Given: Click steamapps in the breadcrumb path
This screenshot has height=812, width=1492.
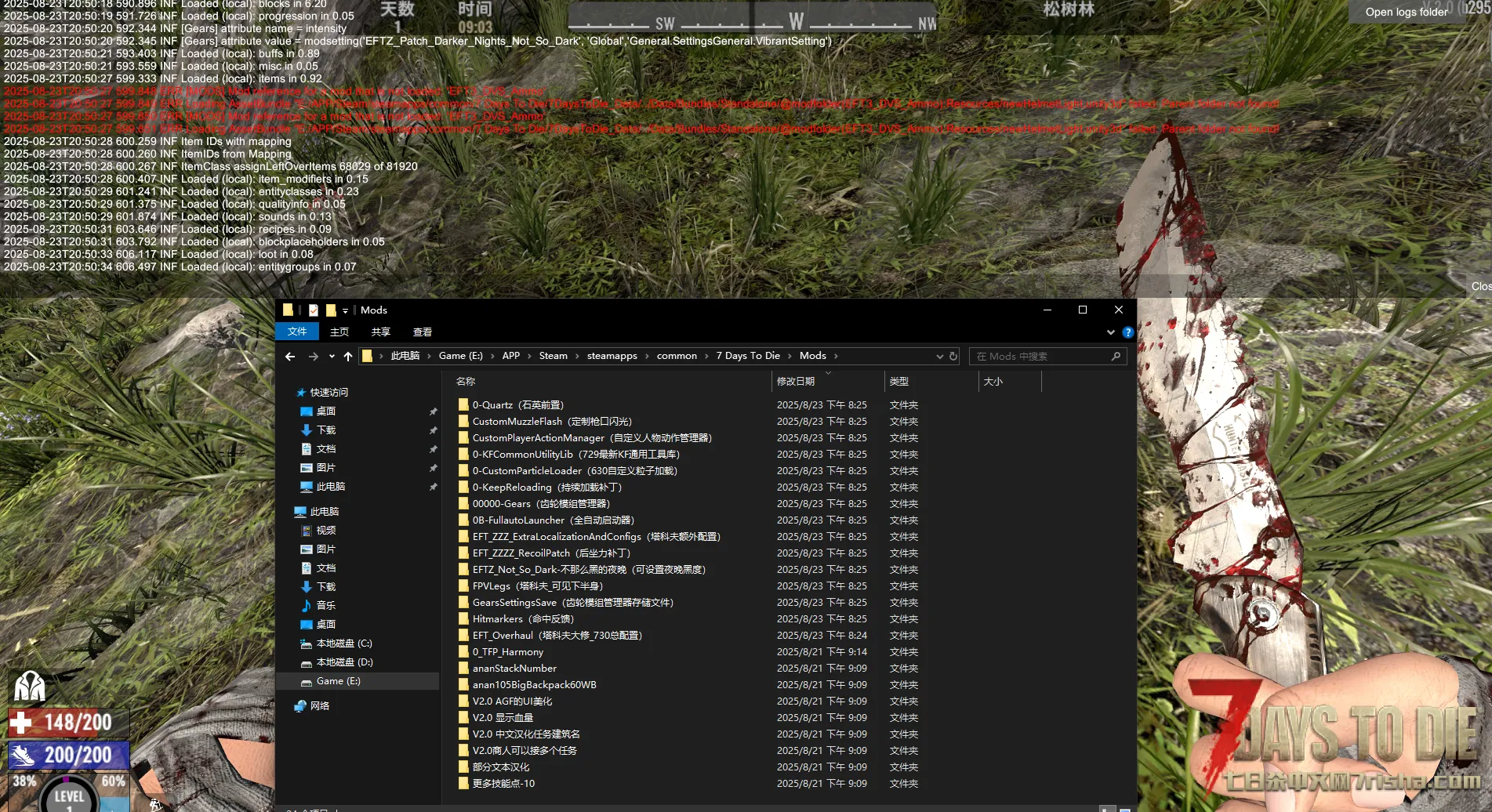Looking at the screenshot, I should (x=612, y=356).
